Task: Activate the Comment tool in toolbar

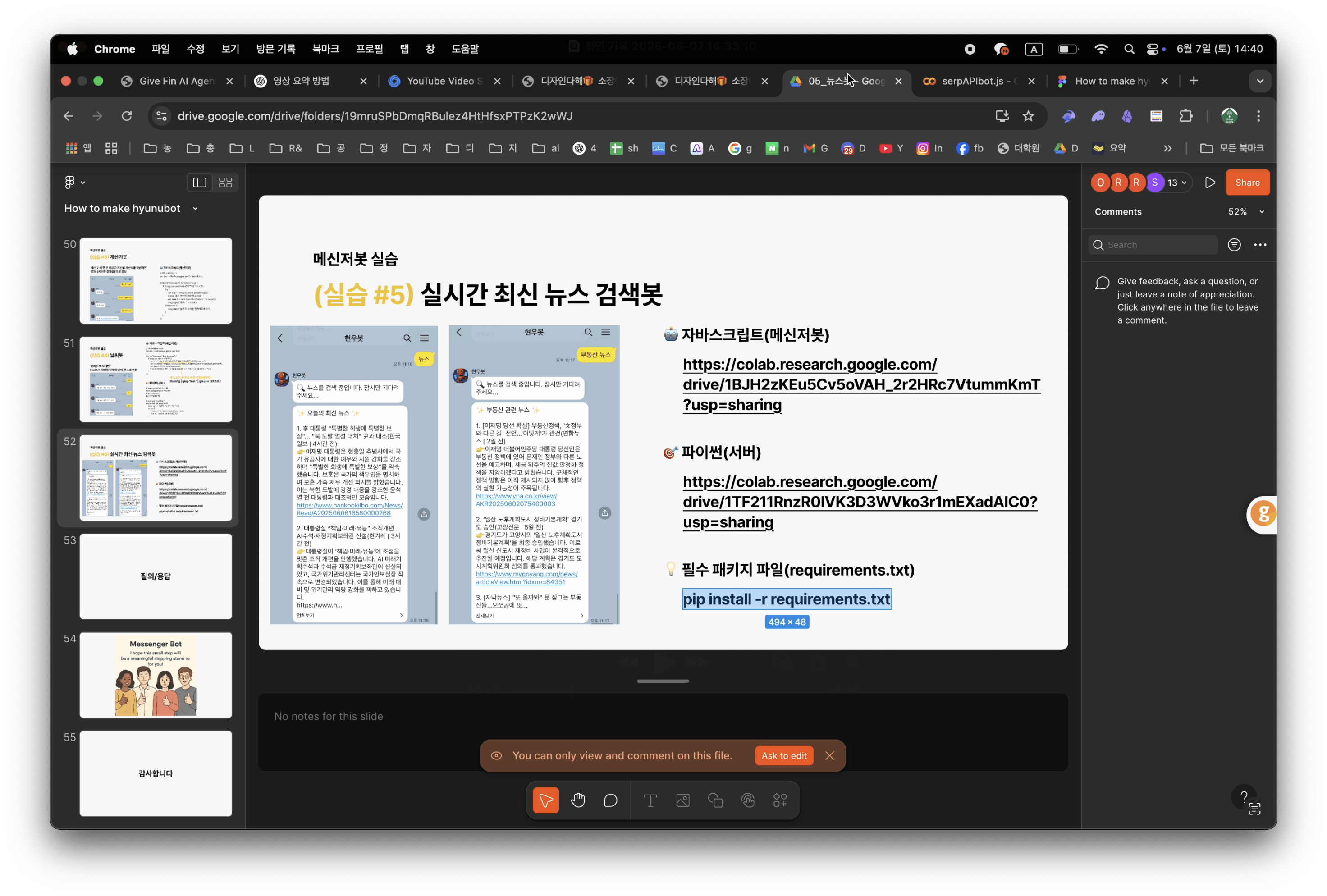Action: pyautogui.click(x=610, y=800)
